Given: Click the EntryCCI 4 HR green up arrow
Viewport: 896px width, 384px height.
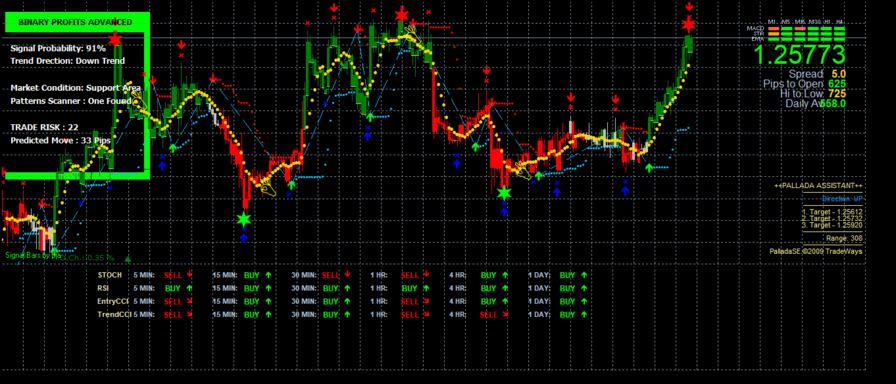Looking at the screenshot, I should [505, 301].
